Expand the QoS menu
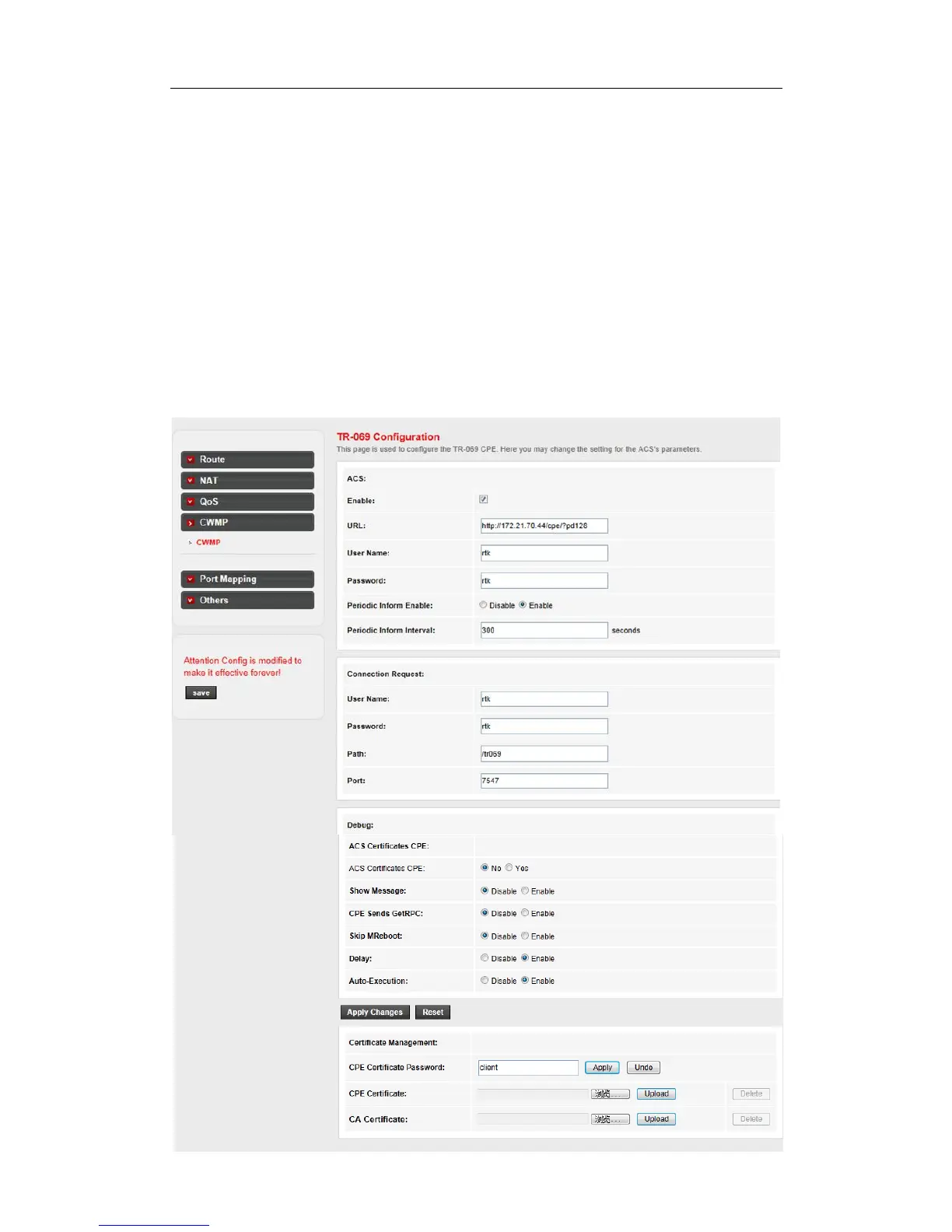Screen dimensions: 952x1232 tap(247, 502)
